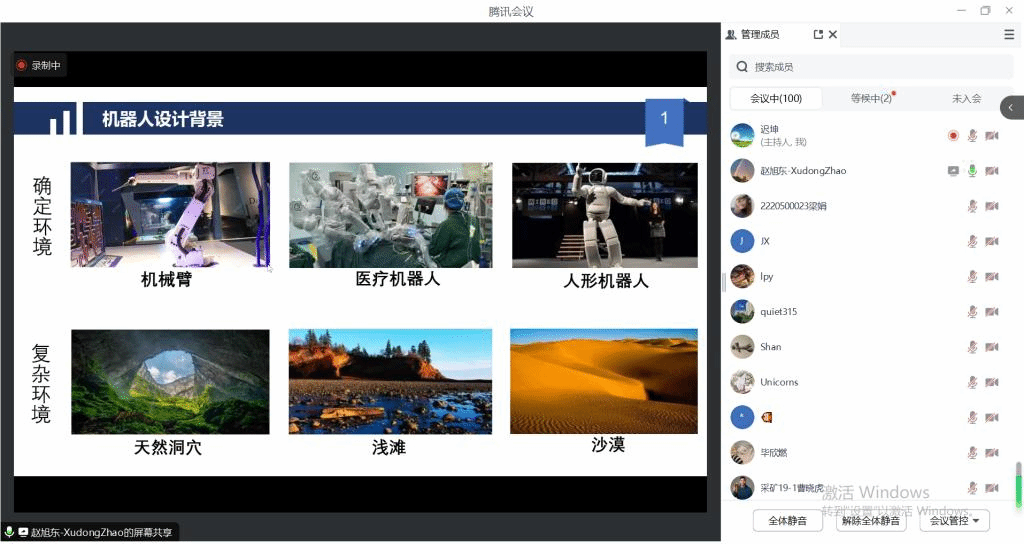Image resolution: width=1024 pixels, height=544 pixels.
Task: Switch to the 等候中(2) tab
Action: 871,98
